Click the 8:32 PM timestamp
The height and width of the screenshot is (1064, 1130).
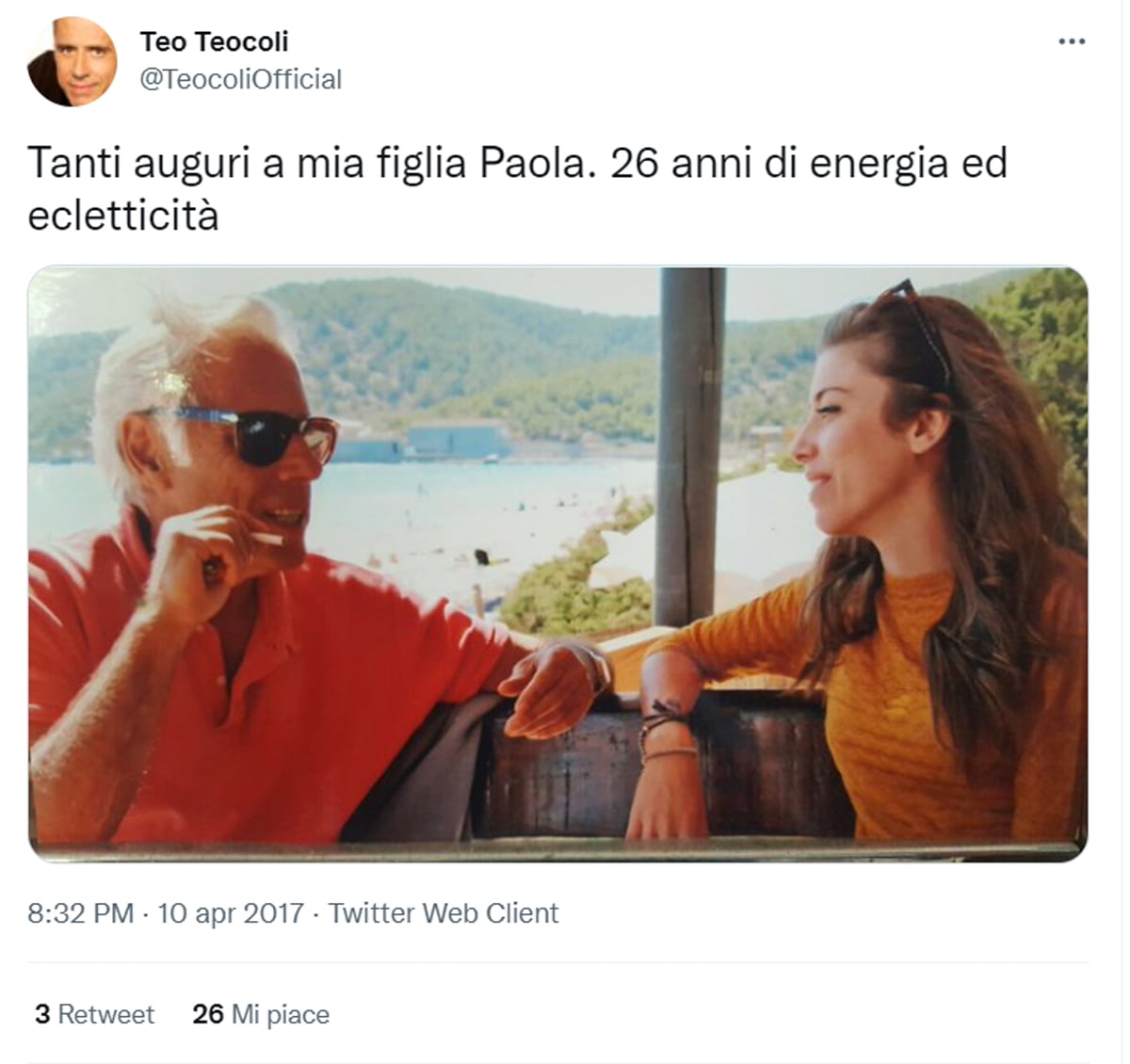pyautogui.click(x=80, y=912)
